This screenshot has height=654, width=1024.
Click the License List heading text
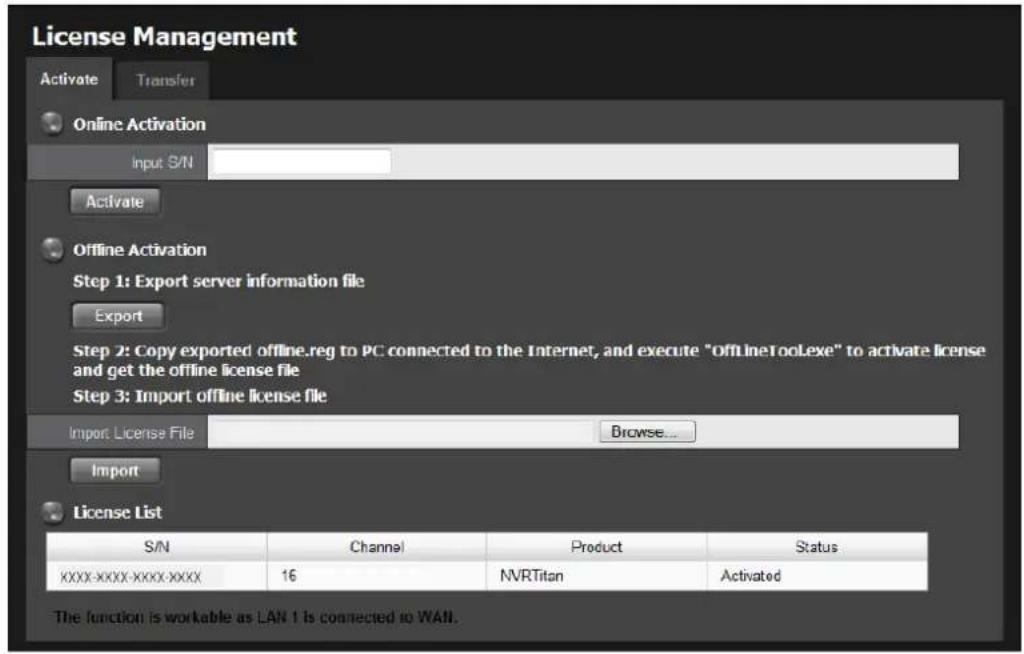(x=118, y=513)
